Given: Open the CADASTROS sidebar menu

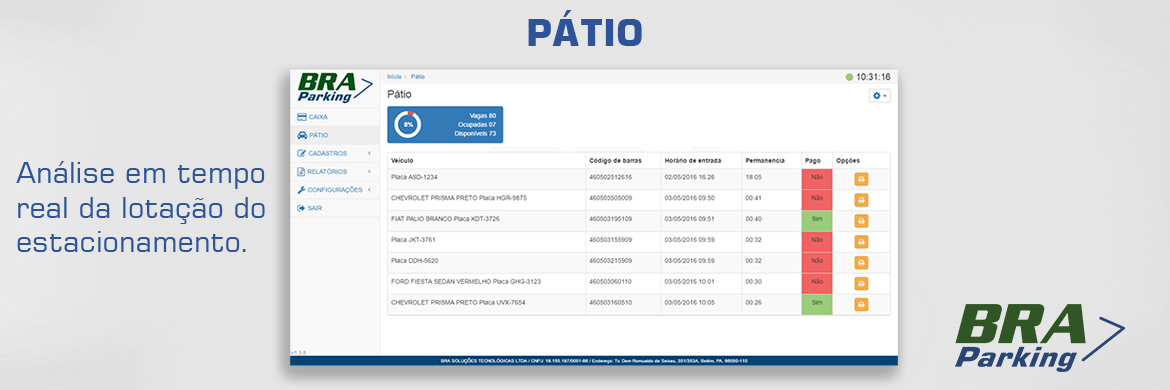Looking at the screenshot, I should (335, 154).
